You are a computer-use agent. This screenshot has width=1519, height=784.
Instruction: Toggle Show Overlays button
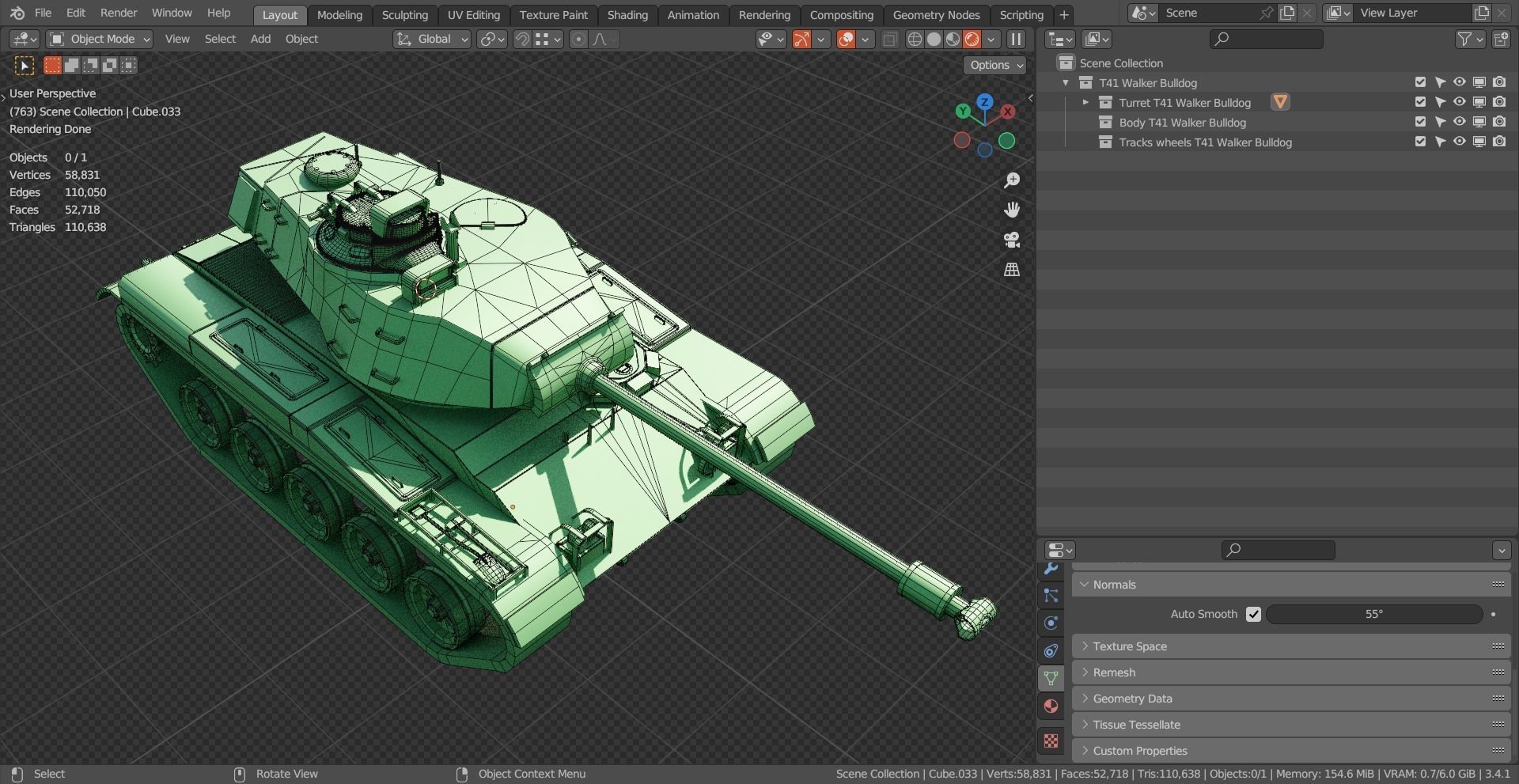[846, 40]
